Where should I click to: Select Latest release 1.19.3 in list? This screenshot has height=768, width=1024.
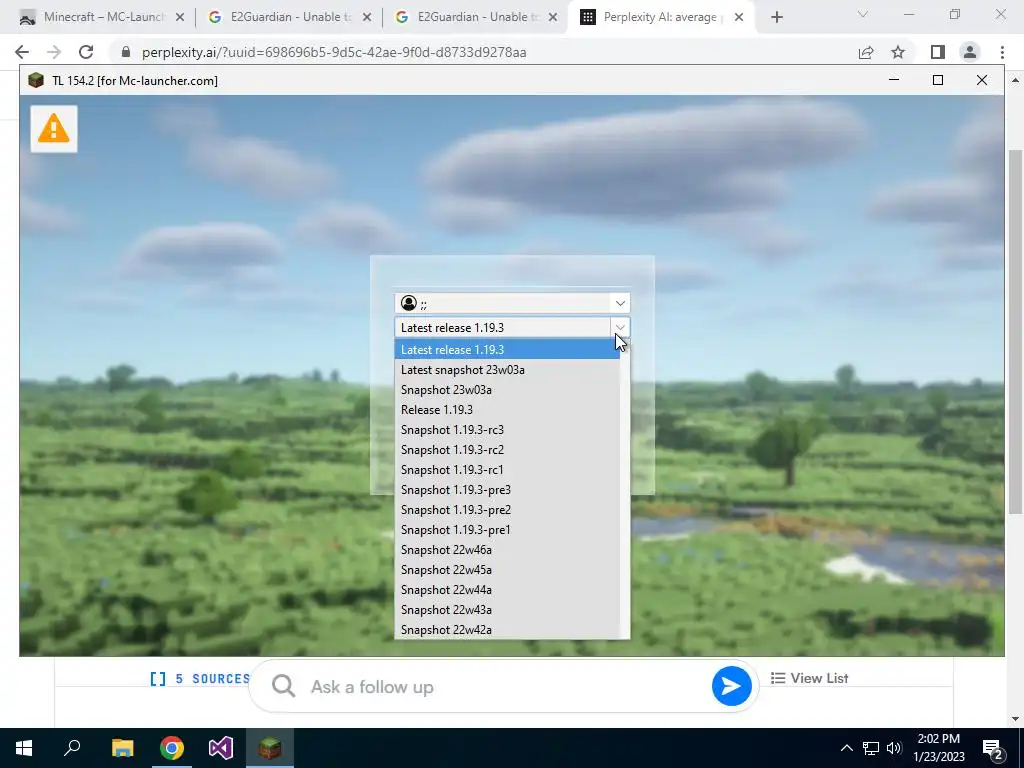[507, 349]
